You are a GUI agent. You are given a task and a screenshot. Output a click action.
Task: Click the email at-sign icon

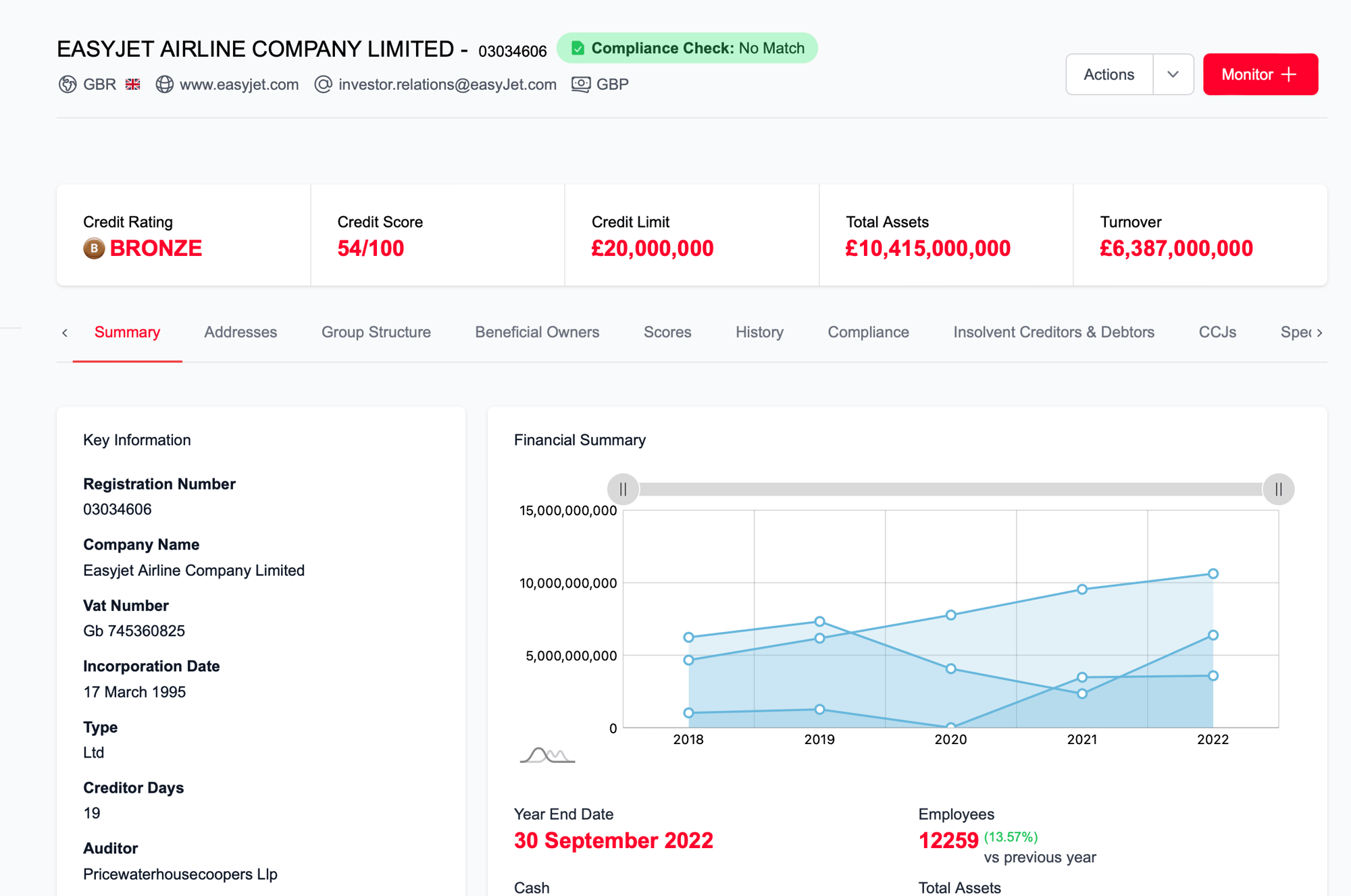324,84
